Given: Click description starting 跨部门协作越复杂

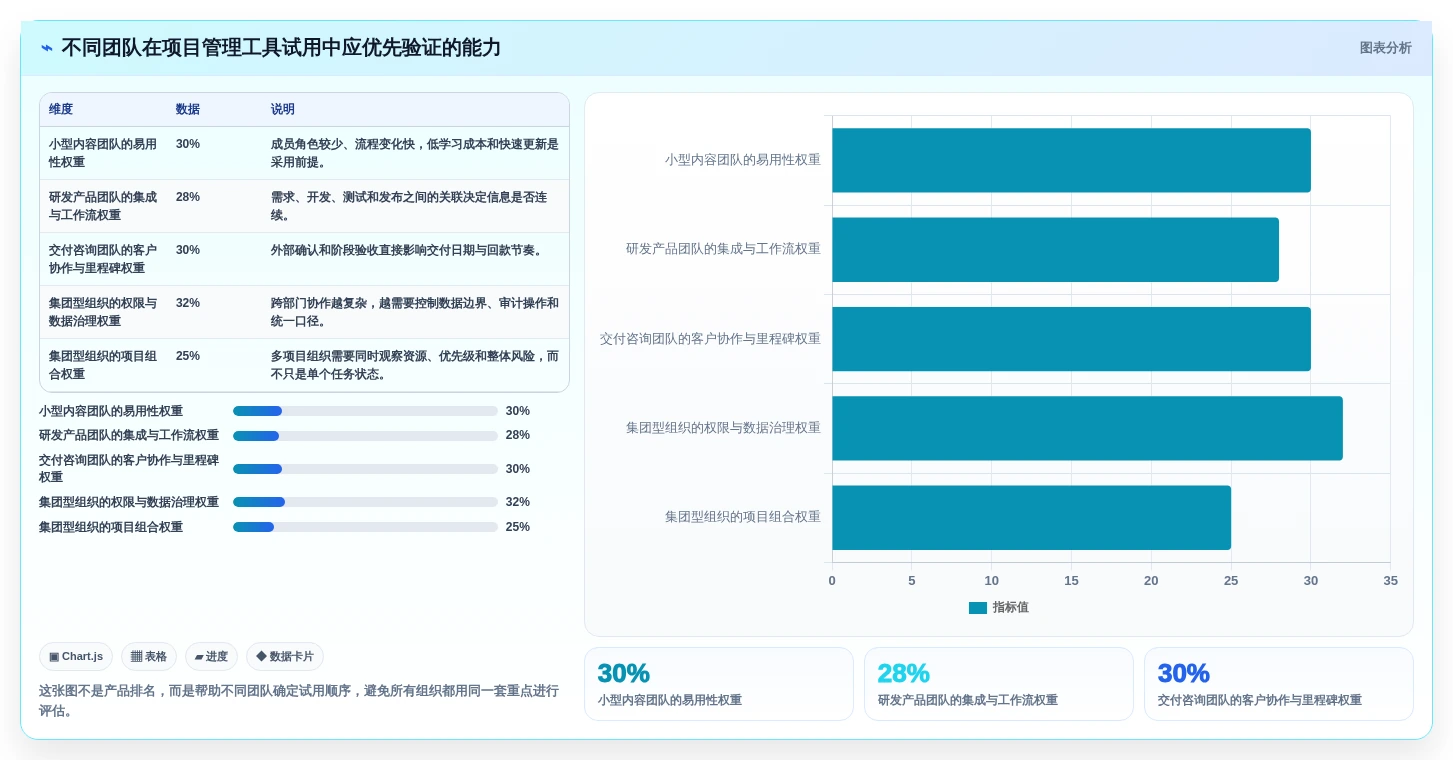Looking at the screenshot, I should point(415,312).
